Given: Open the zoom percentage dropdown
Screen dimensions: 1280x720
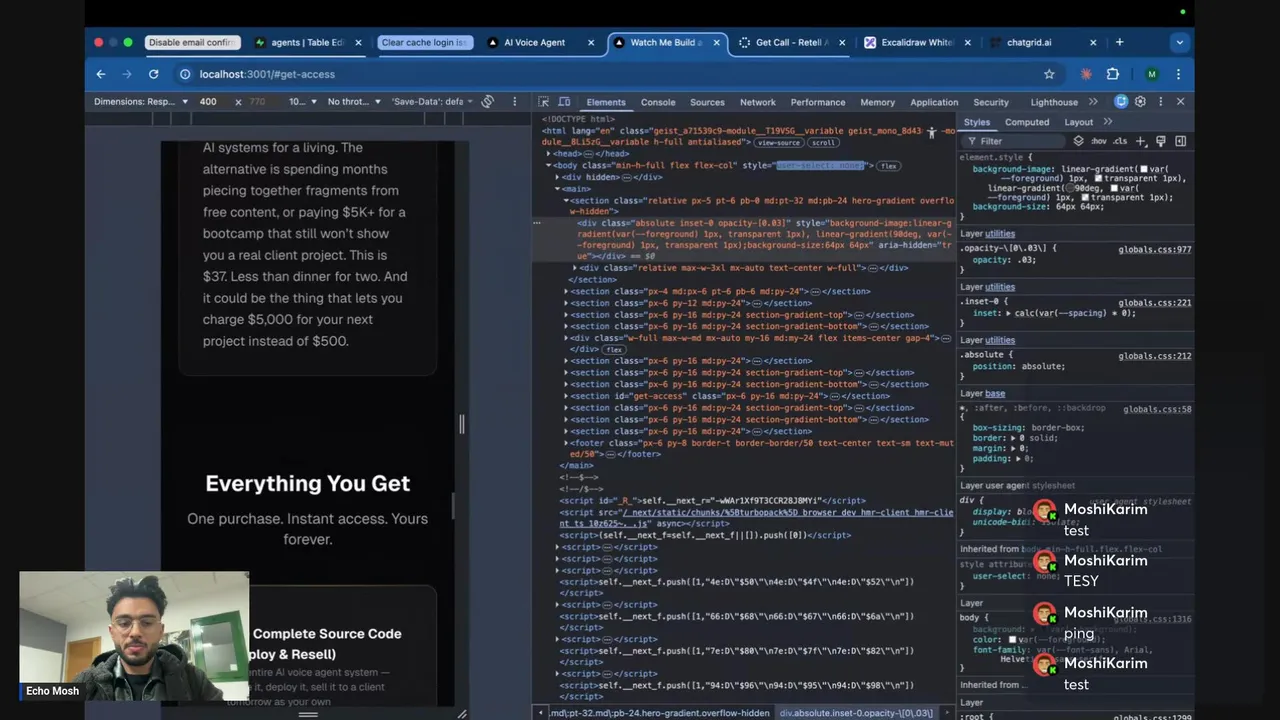Looking at the screenshot, I should (302, 101).
